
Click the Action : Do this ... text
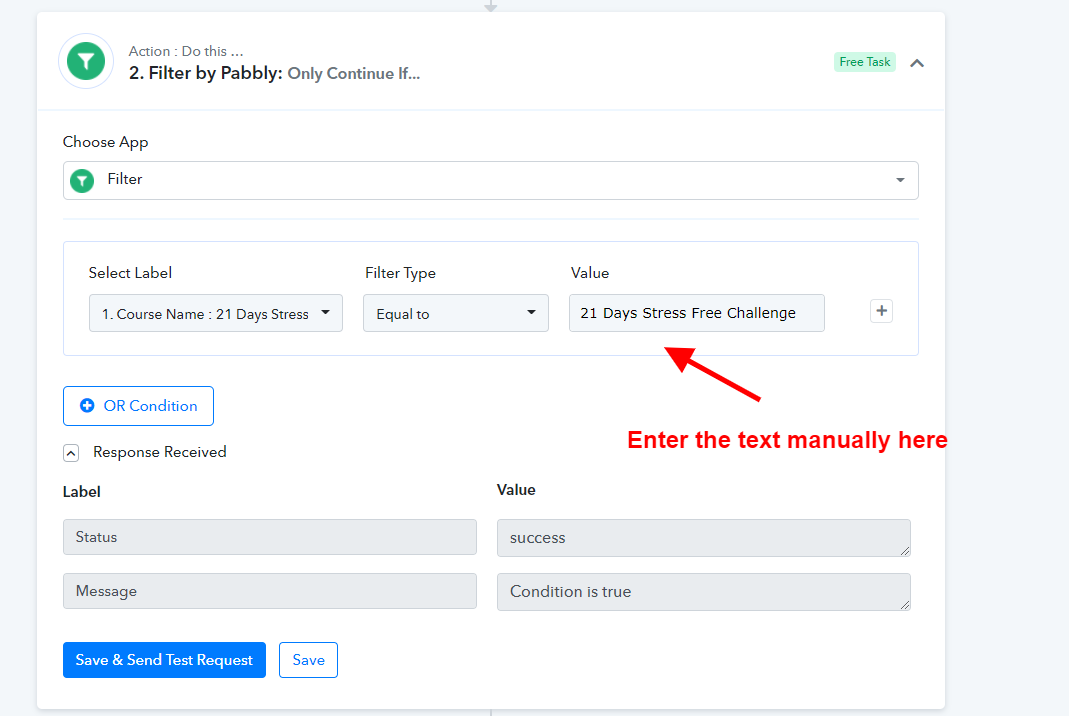click(x=186, y=51)
